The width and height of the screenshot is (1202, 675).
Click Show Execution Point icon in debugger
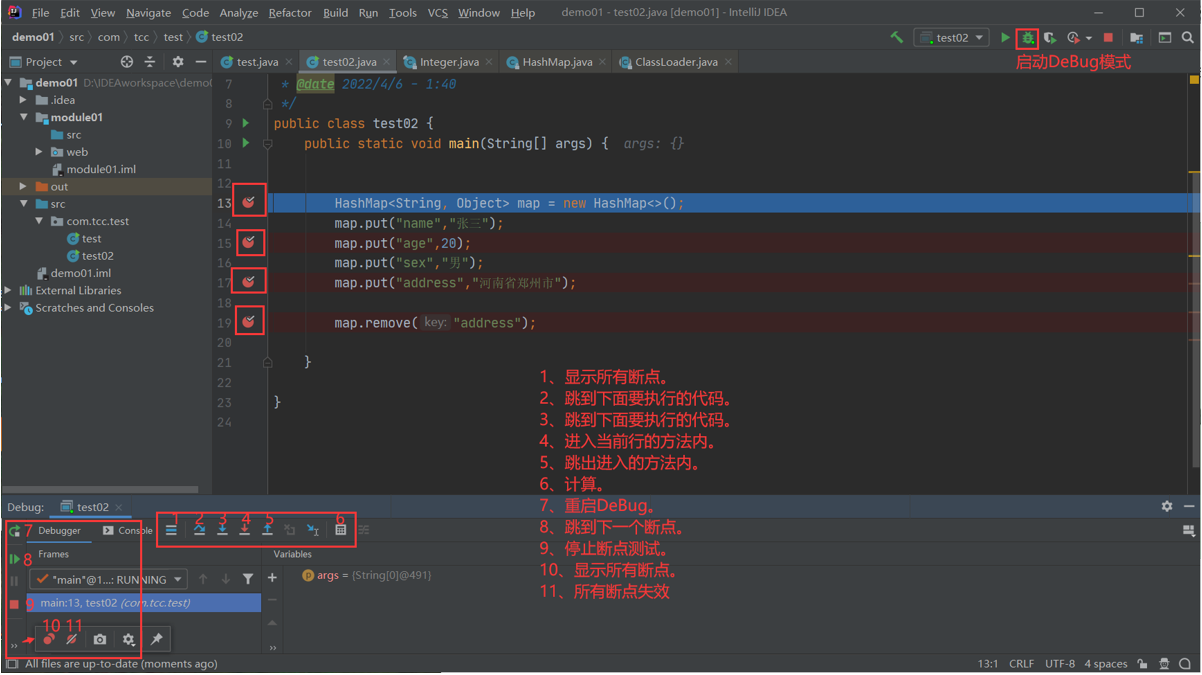pyautogui.click(x=171, y=530)
